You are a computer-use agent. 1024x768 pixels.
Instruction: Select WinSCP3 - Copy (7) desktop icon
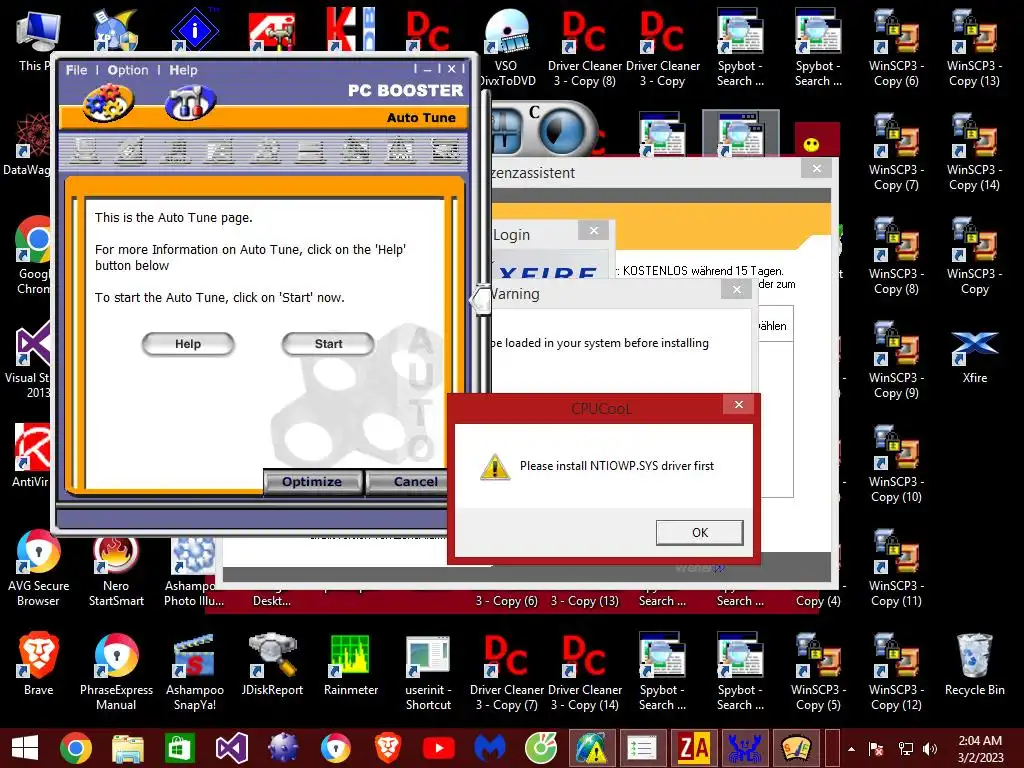click(x=896, y=152)
